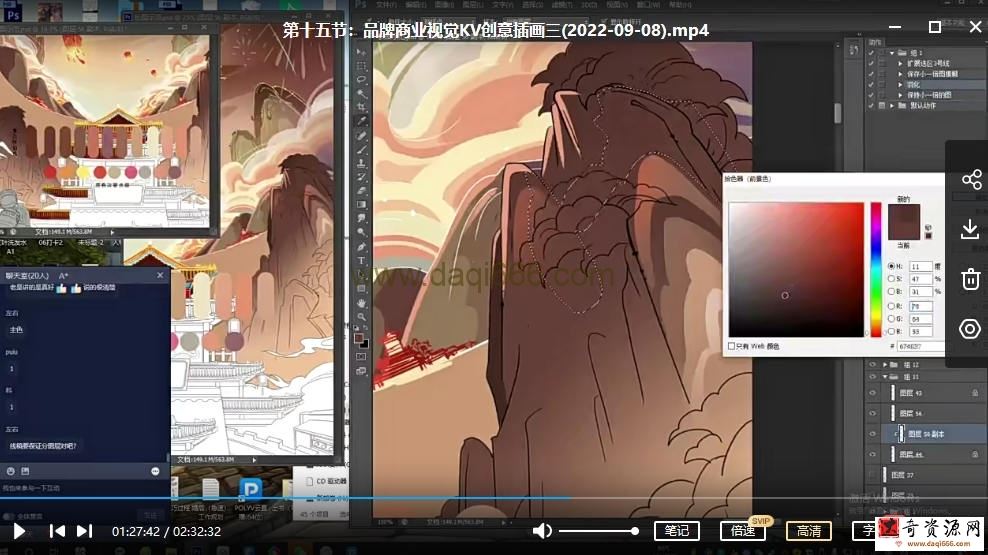The image size is (988, 555).
Task: Select the Hand tool
Action: [x=362, y=303]
